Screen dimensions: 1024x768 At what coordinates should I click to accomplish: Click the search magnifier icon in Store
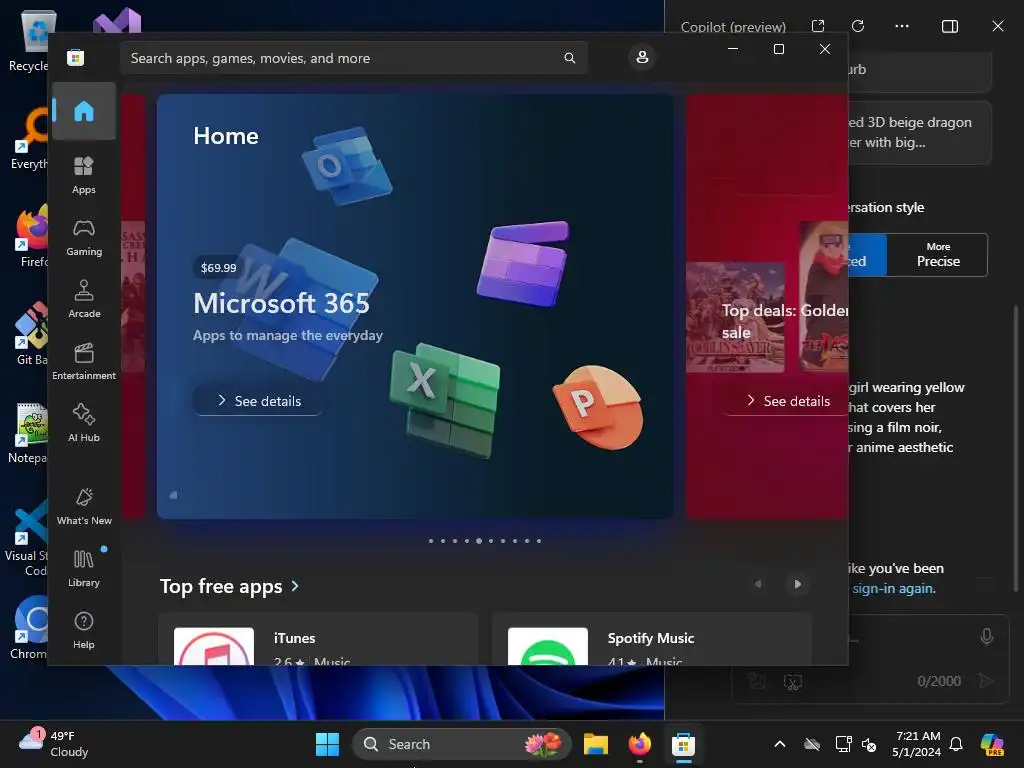[569, 57]
